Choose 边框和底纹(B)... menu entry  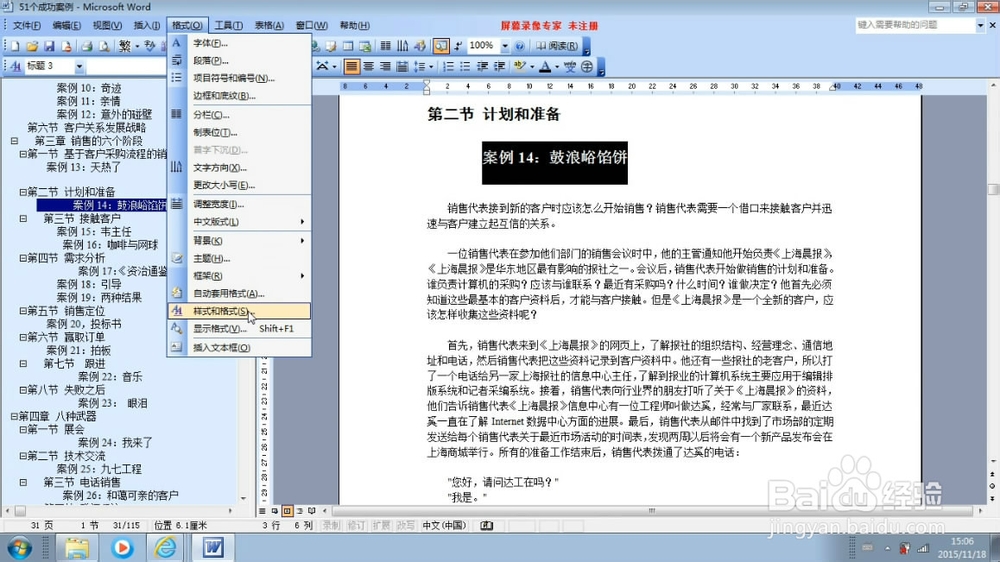pos(239,96)
